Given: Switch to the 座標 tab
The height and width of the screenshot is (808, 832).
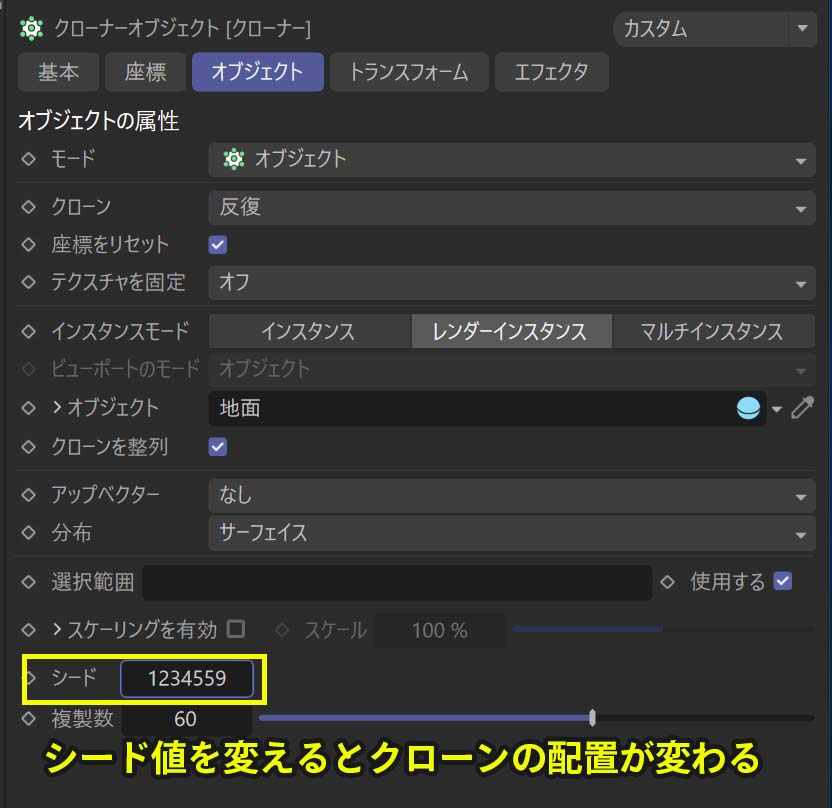Looking at the screenshot, I should coord(145,72).
